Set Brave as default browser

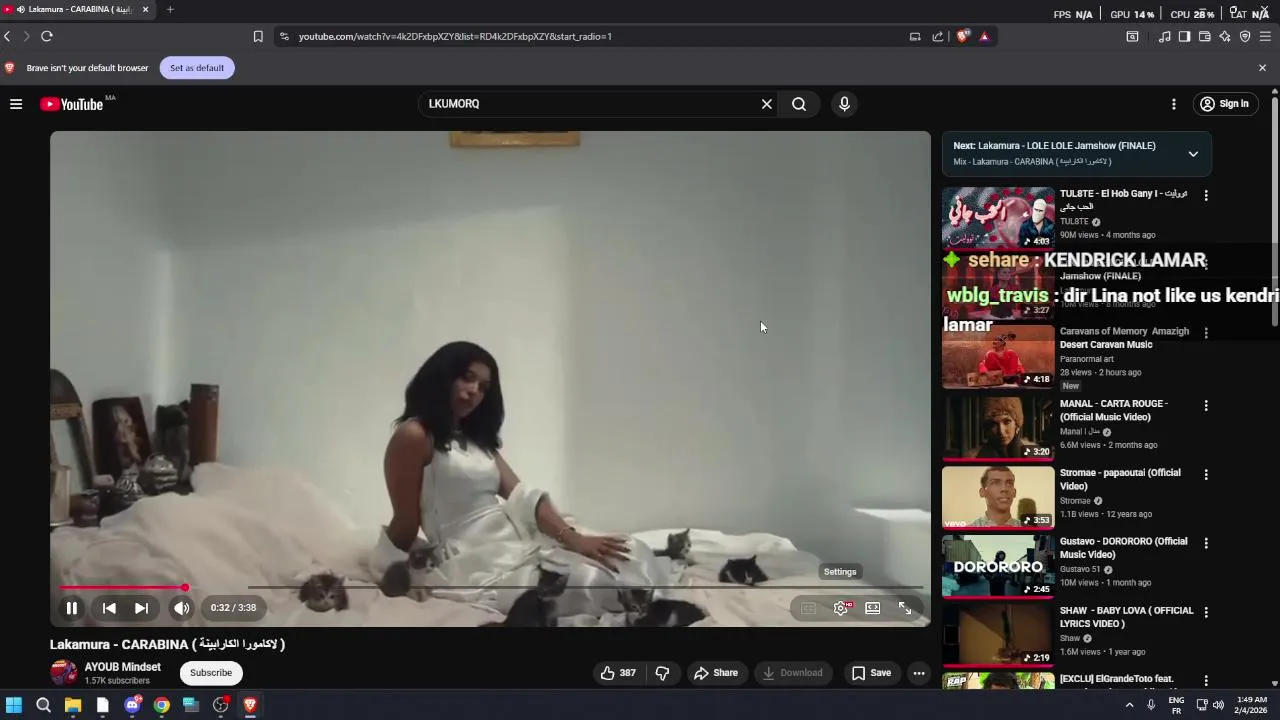tap(197, 68)
